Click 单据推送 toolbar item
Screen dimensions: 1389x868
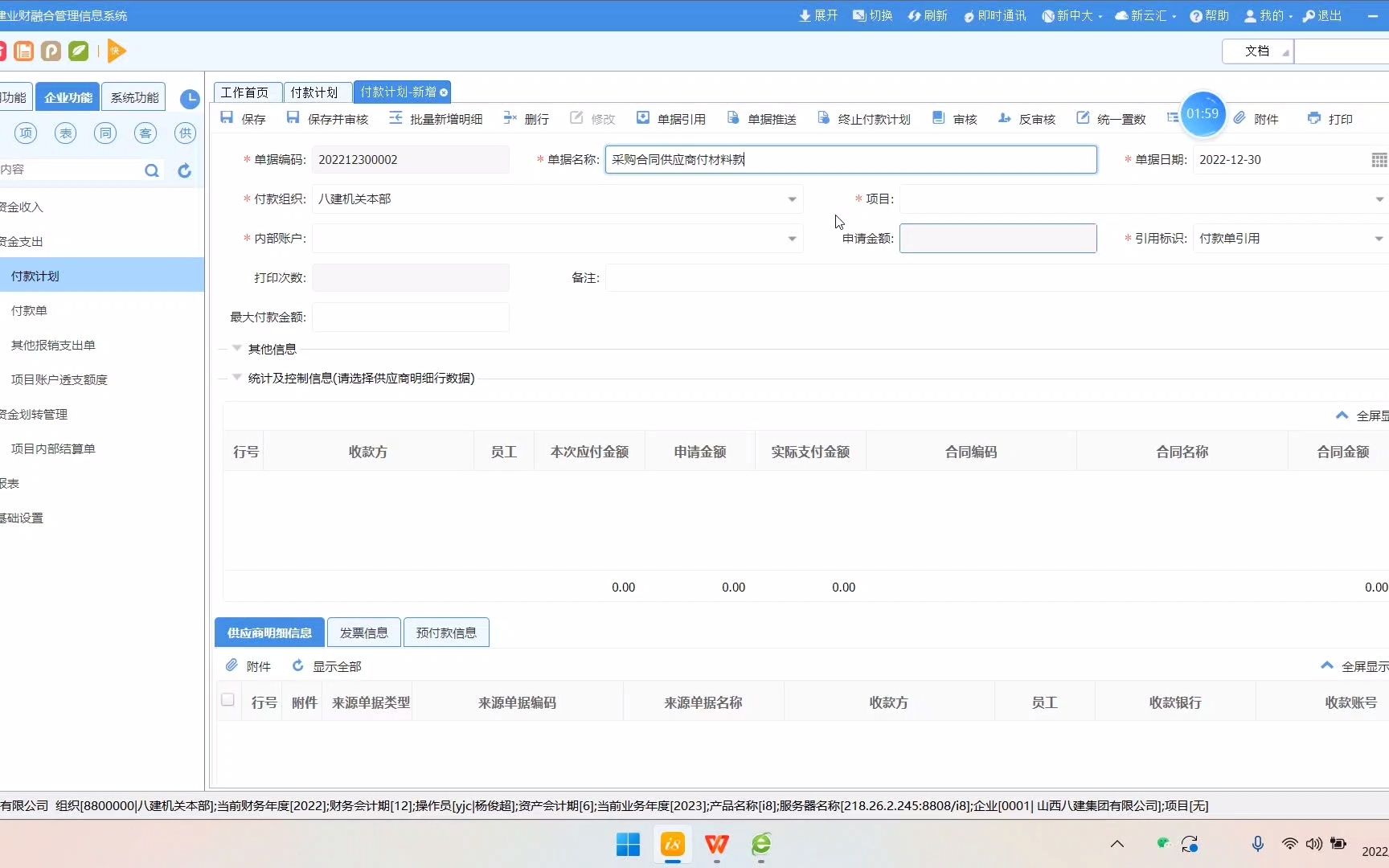761,119
